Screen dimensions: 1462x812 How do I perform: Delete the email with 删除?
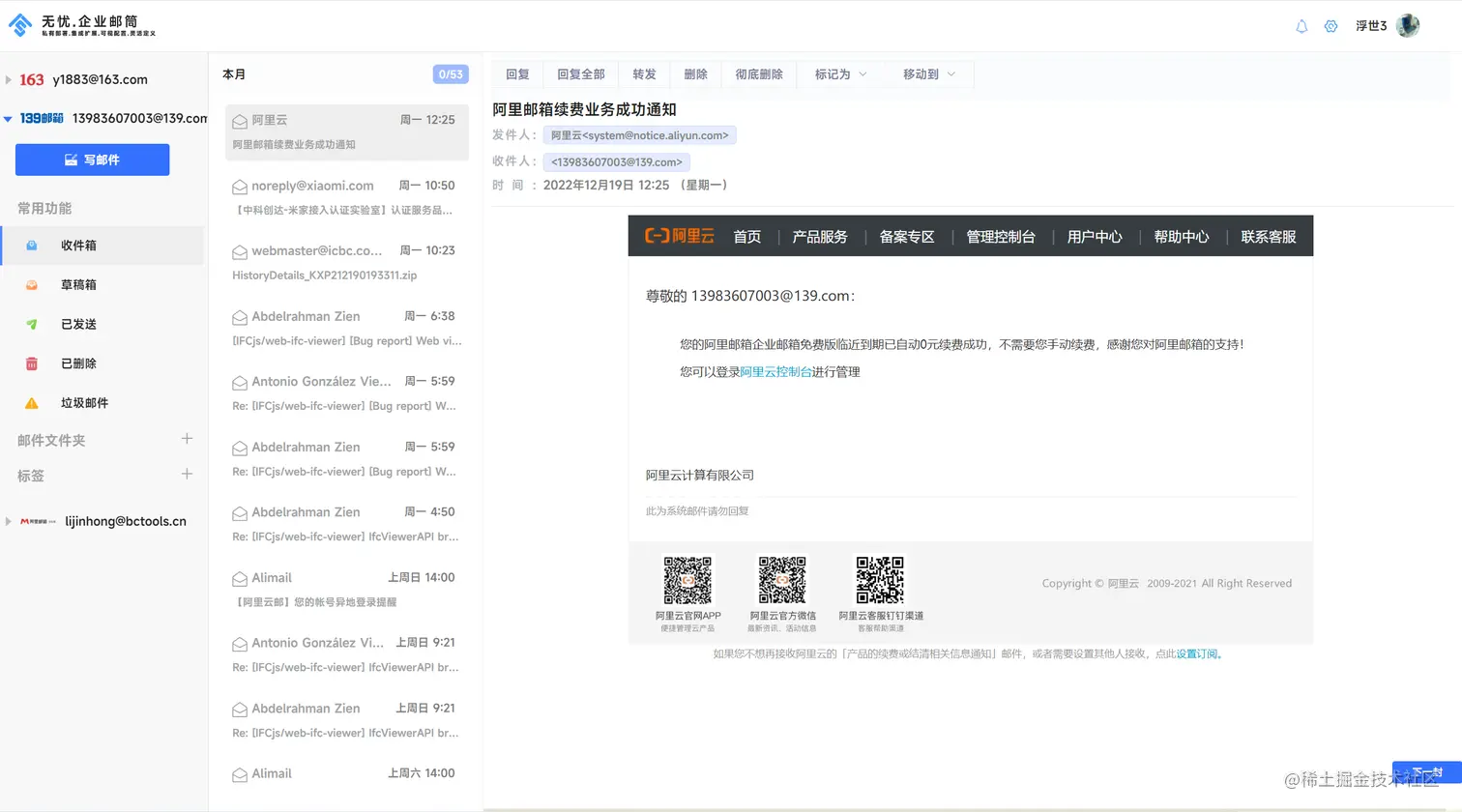[695, 74]
